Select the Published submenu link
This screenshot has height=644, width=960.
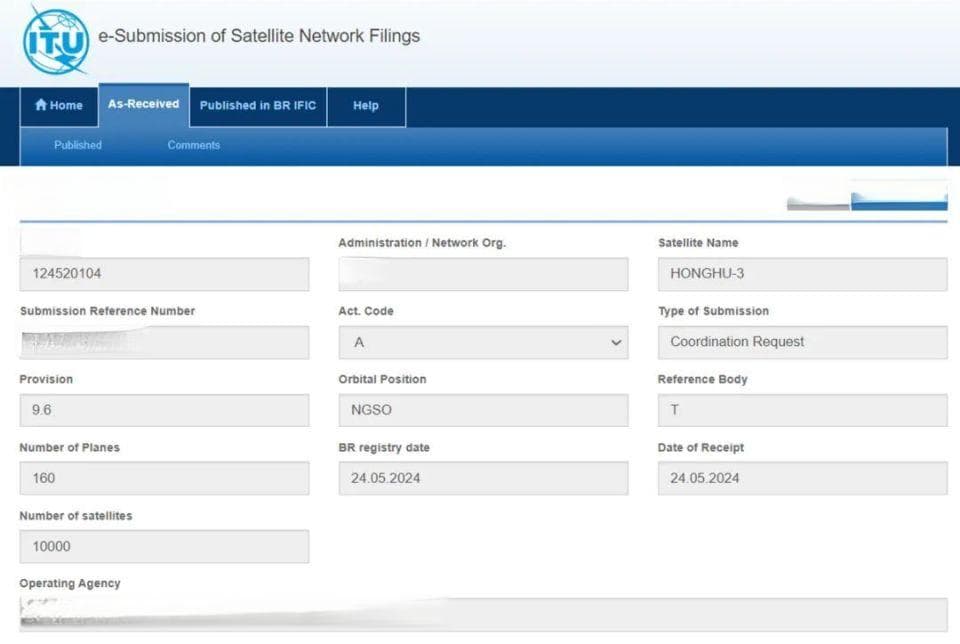click(78, 146)
